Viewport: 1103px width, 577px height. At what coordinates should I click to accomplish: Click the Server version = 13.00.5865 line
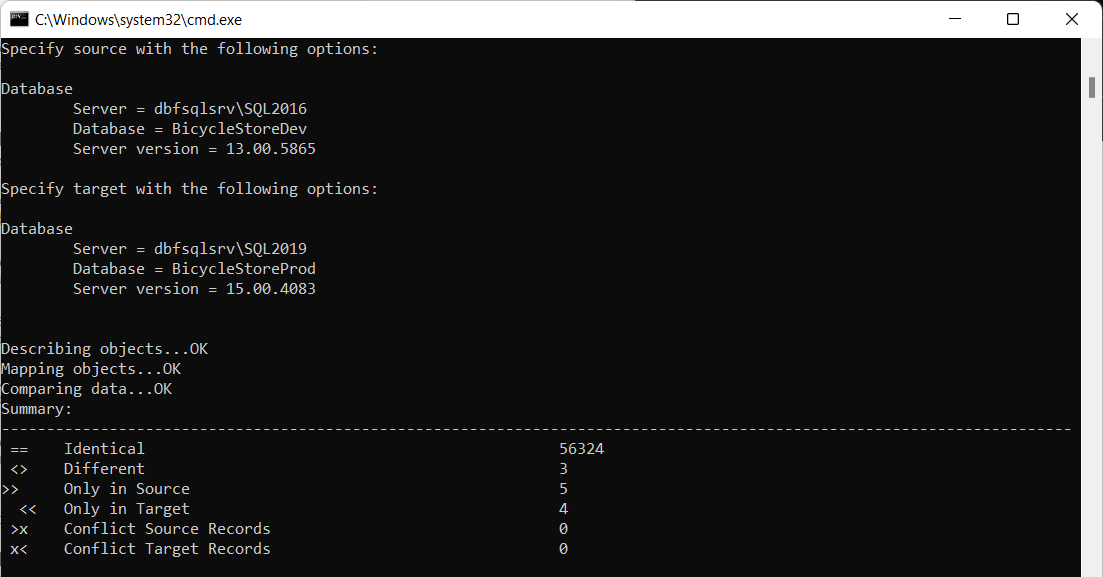click(194, 148)
